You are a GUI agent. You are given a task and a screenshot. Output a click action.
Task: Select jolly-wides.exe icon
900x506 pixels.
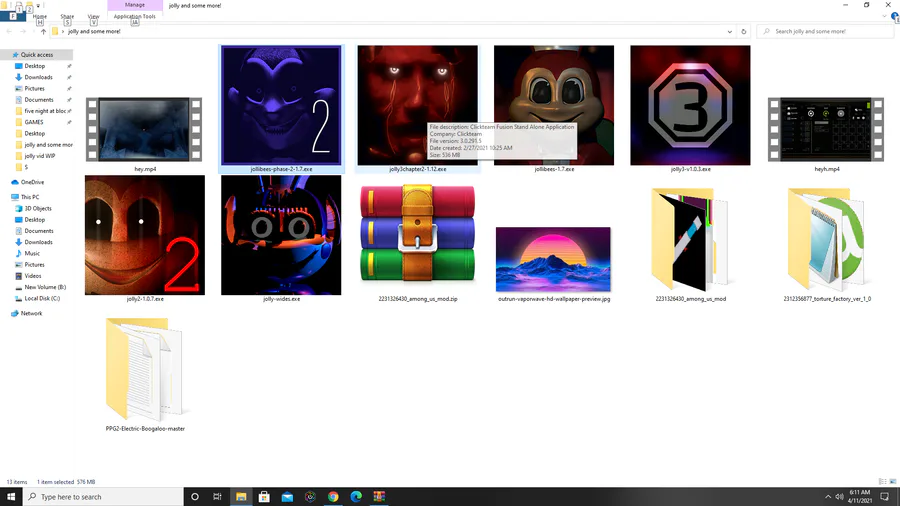tap(281, 235)
